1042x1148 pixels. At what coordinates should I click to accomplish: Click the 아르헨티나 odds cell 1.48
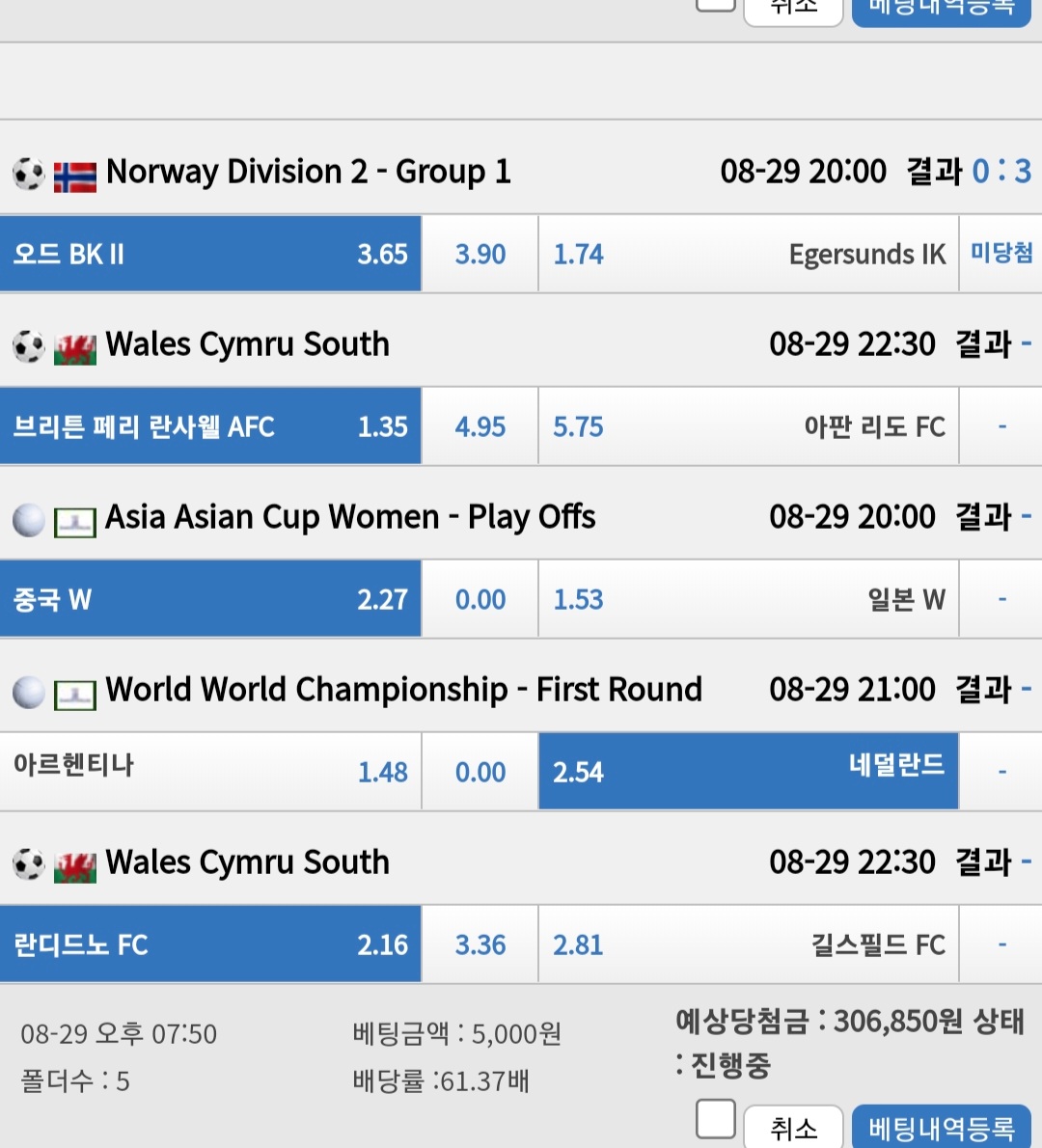(x=210, y=771)
